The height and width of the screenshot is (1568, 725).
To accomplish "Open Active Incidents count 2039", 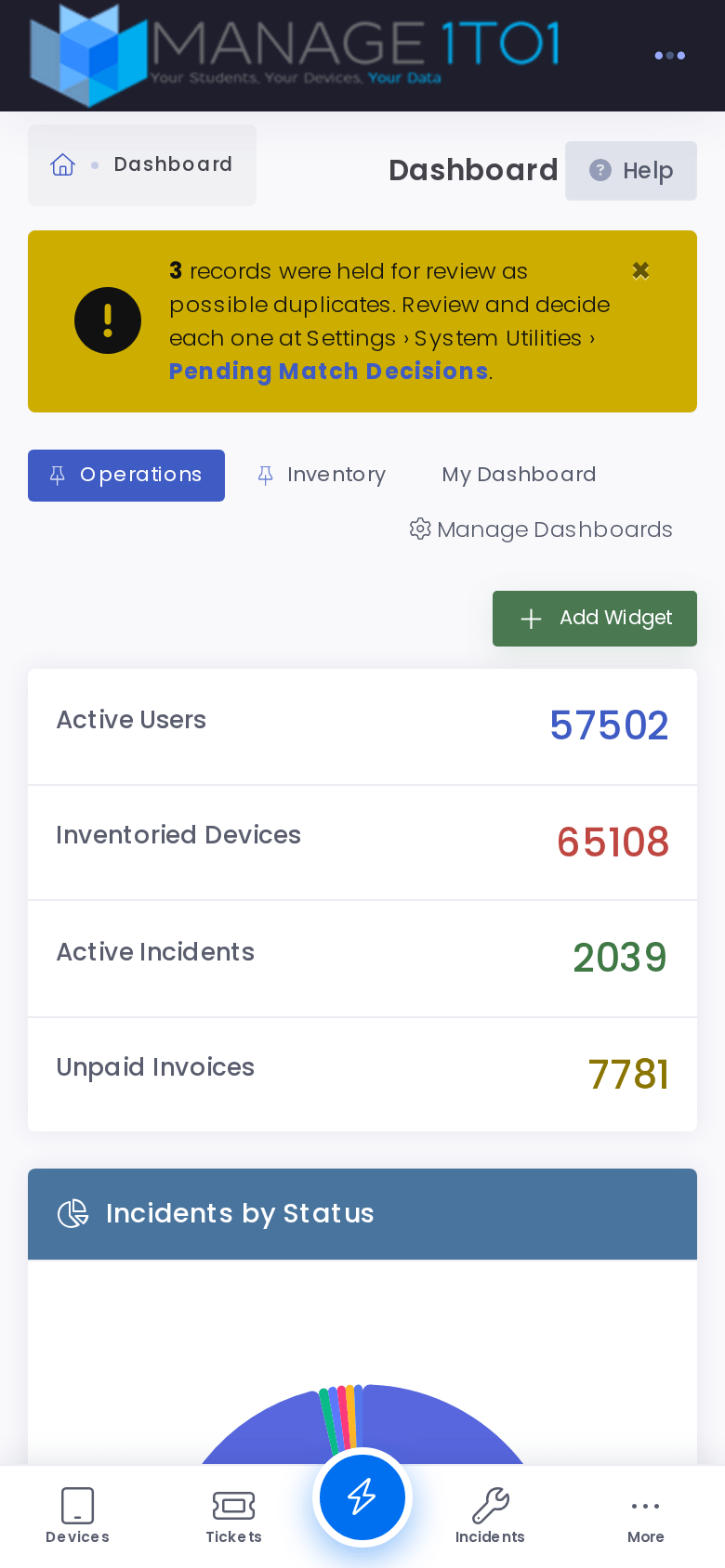I will (x=620, y=958).
